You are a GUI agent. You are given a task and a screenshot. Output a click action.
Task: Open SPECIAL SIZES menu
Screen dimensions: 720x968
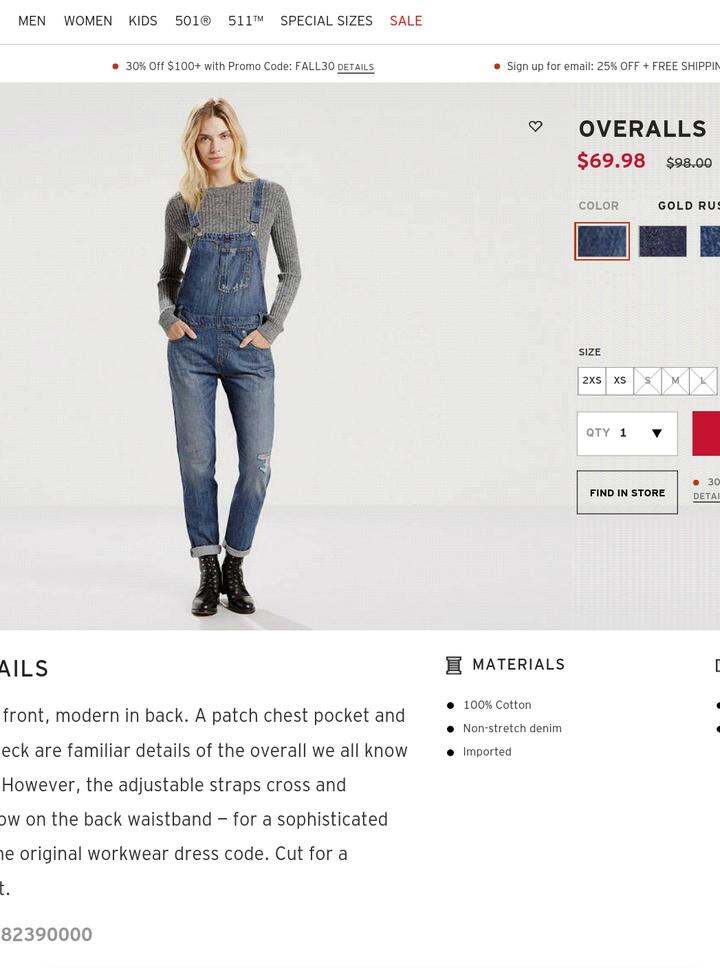[326, 21]
